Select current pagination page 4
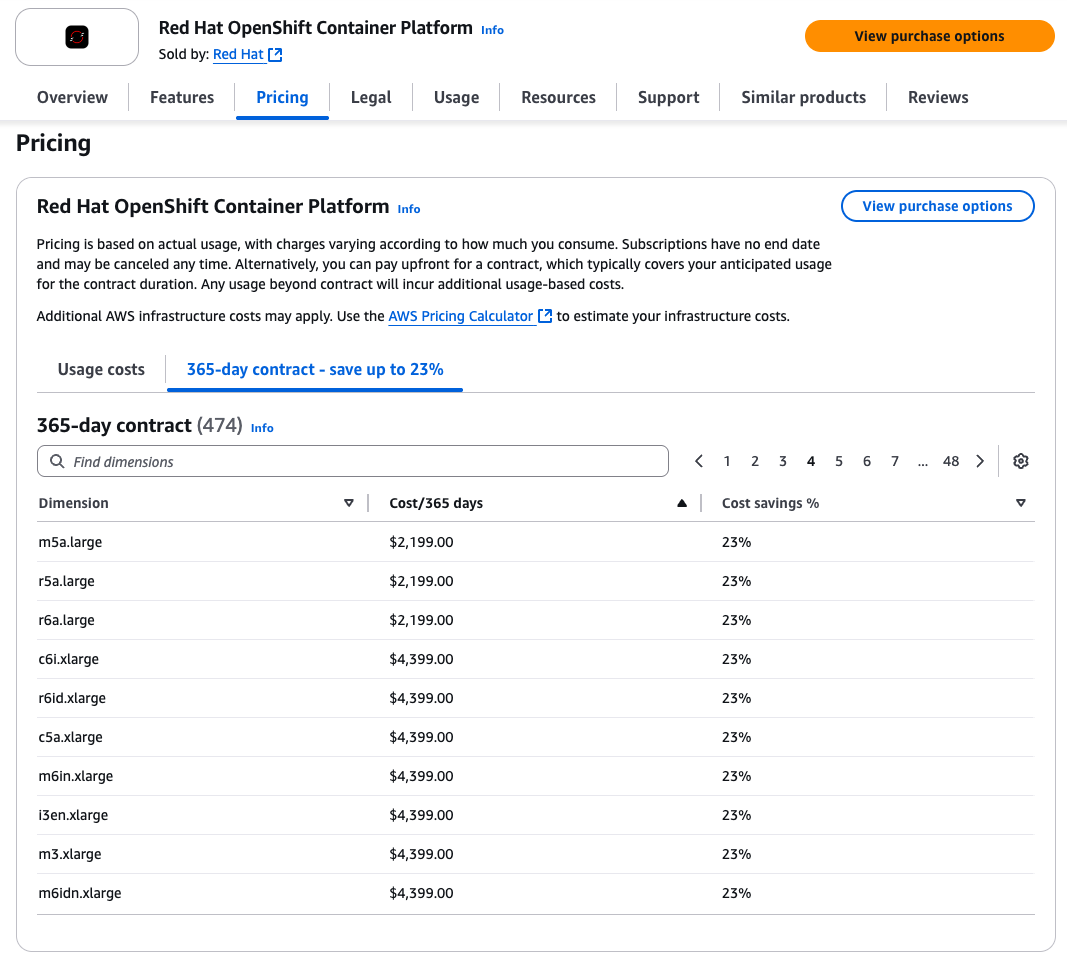 tap(810, 461)
